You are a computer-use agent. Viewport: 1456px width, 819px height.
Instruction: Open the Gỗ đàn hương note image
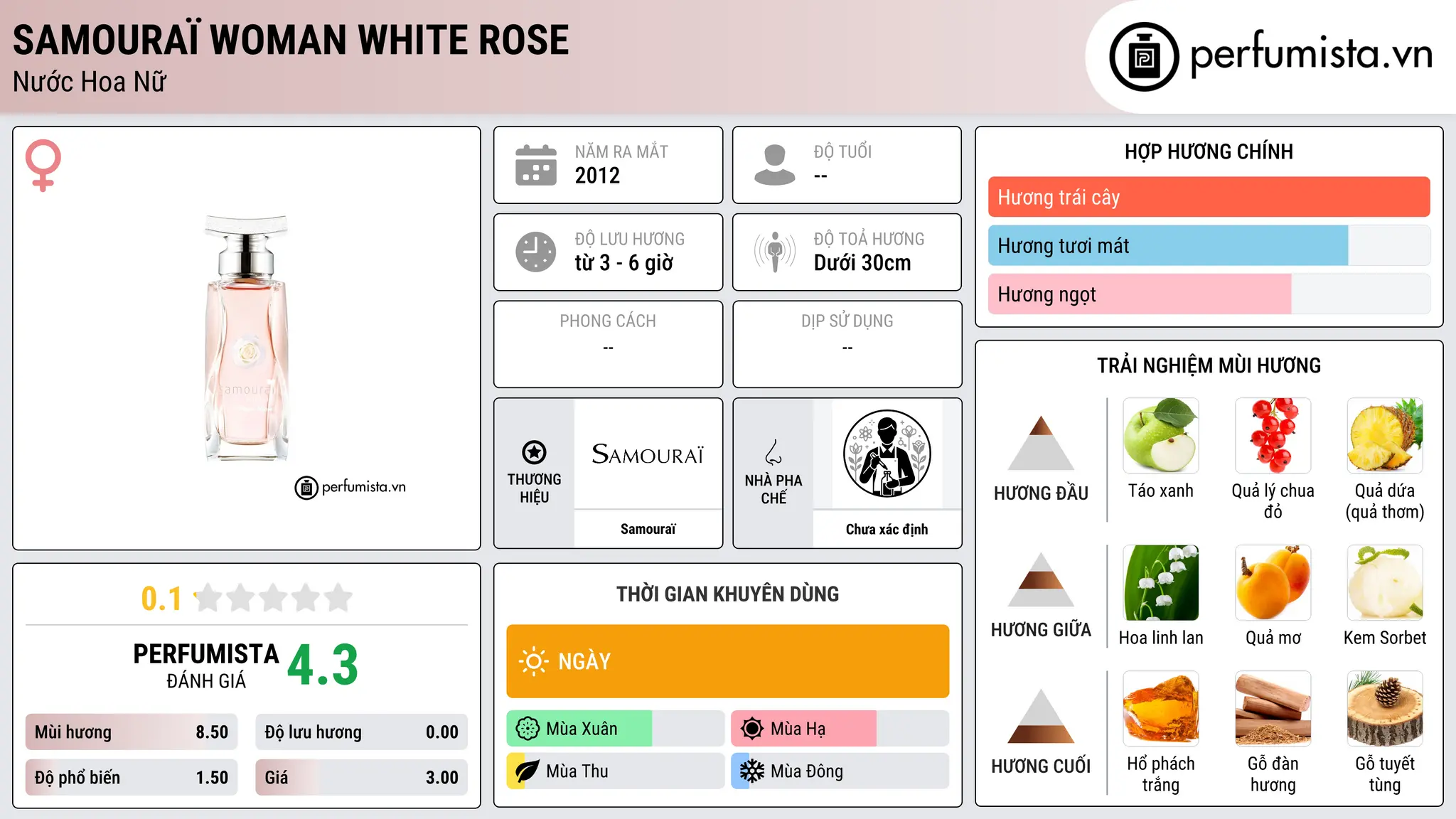(1273, 709)
